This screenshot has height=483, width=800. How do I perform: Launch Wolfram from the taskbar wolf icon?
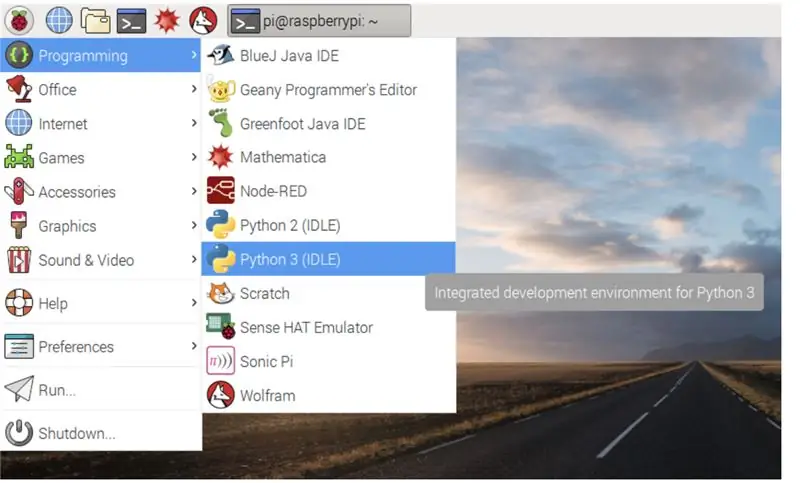point(203,21)
